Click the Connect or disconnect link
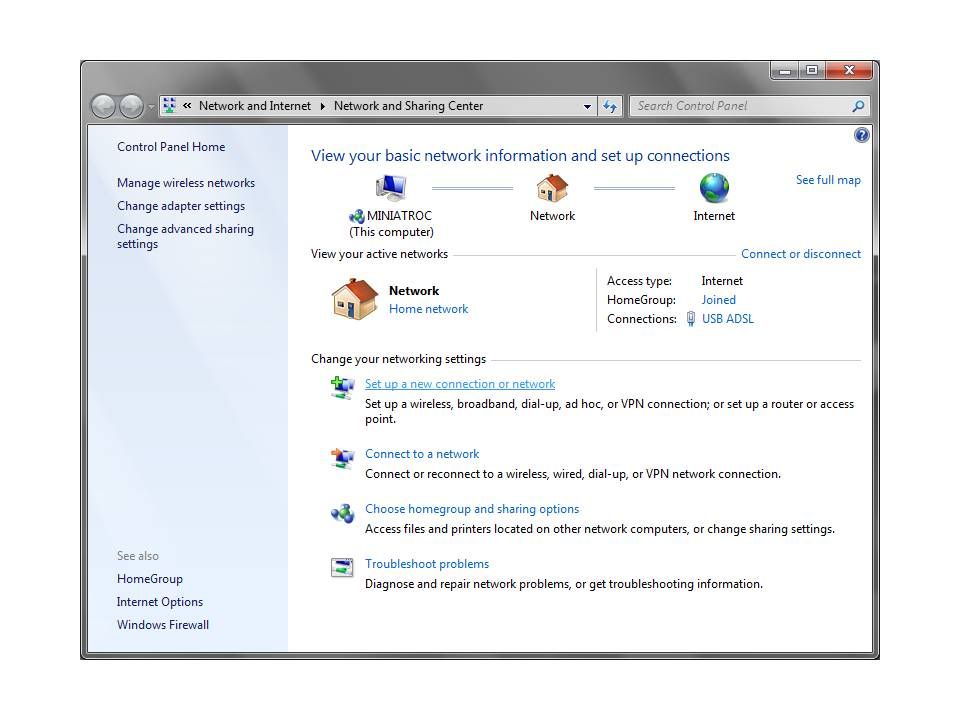This screenshot has width=960, height=720. click(801, 254)
